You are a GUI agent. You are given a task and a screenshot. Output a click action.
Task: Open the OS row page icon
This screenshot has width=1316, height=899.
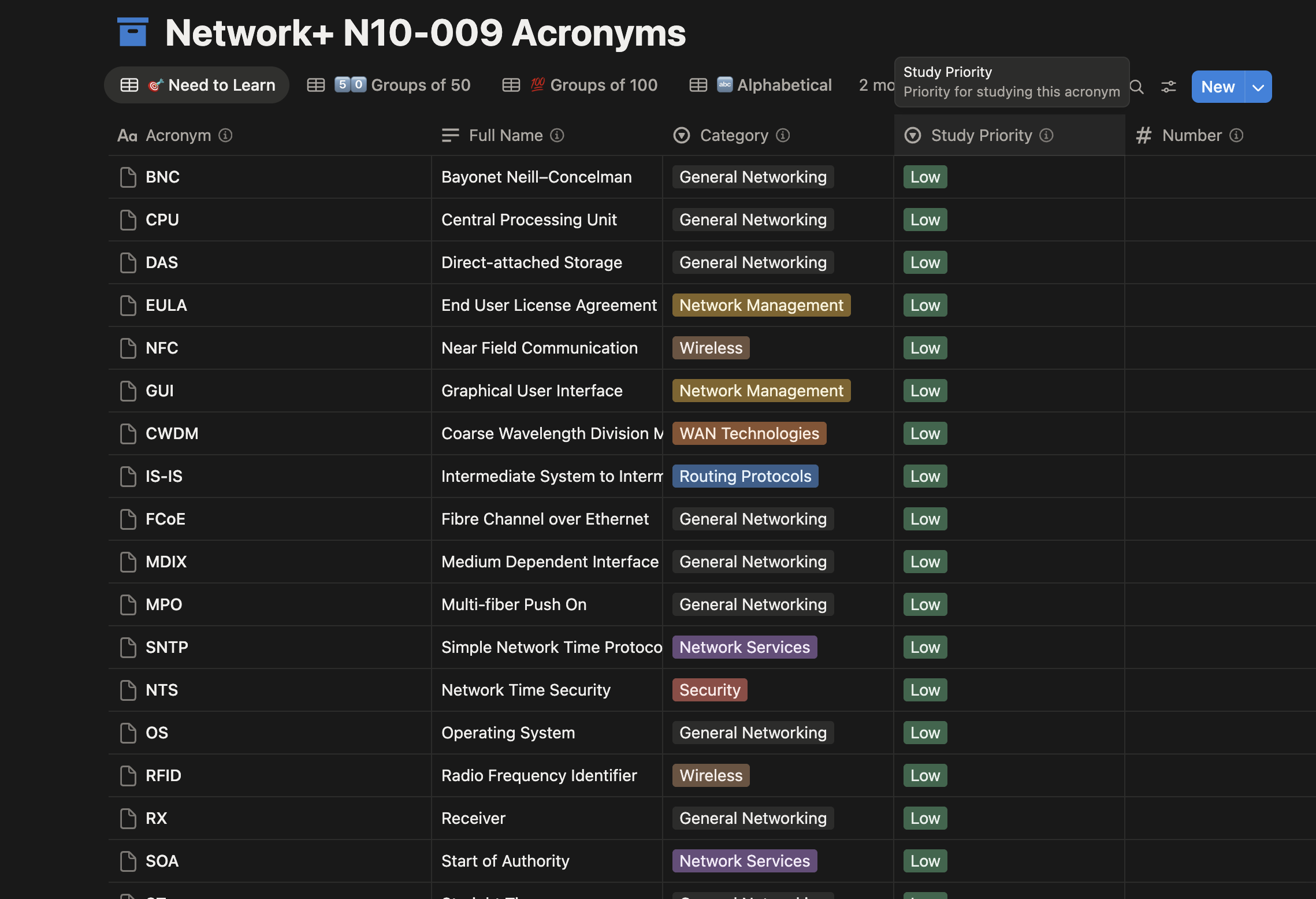pyautogui.click(x=128, y=733)
